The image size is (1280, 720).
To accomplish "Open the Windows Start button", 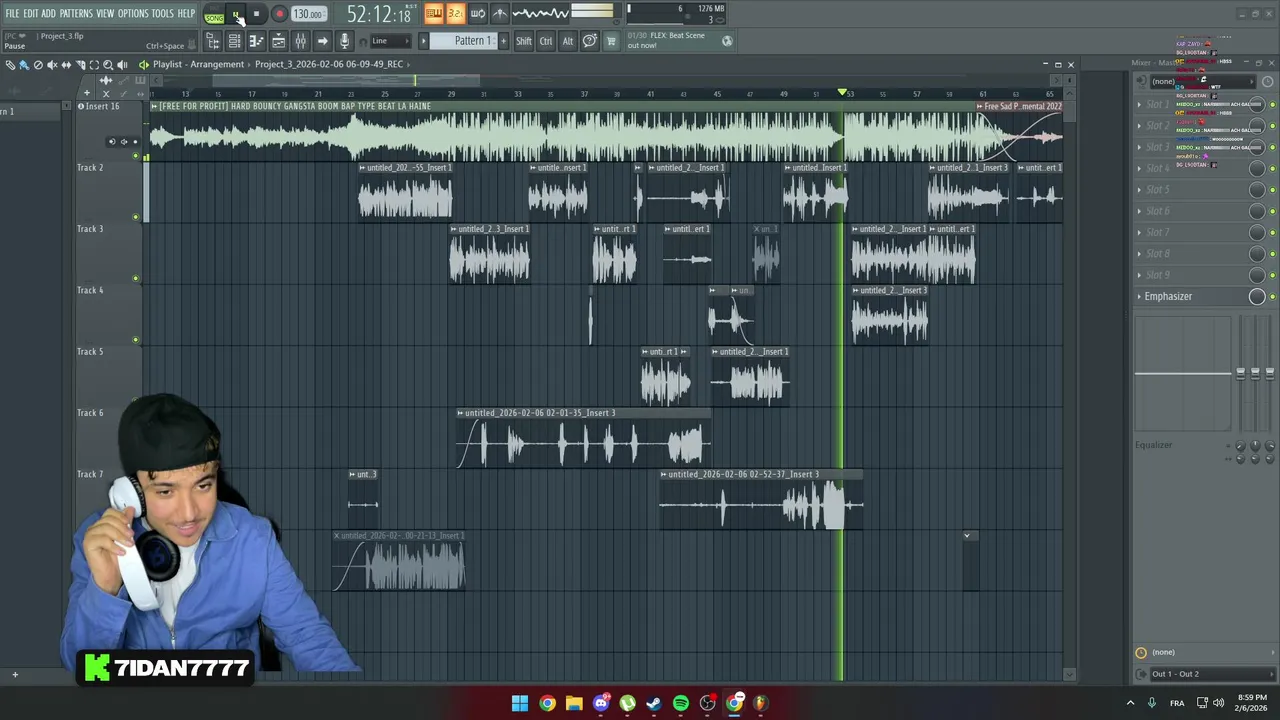I will coord(520,703).
